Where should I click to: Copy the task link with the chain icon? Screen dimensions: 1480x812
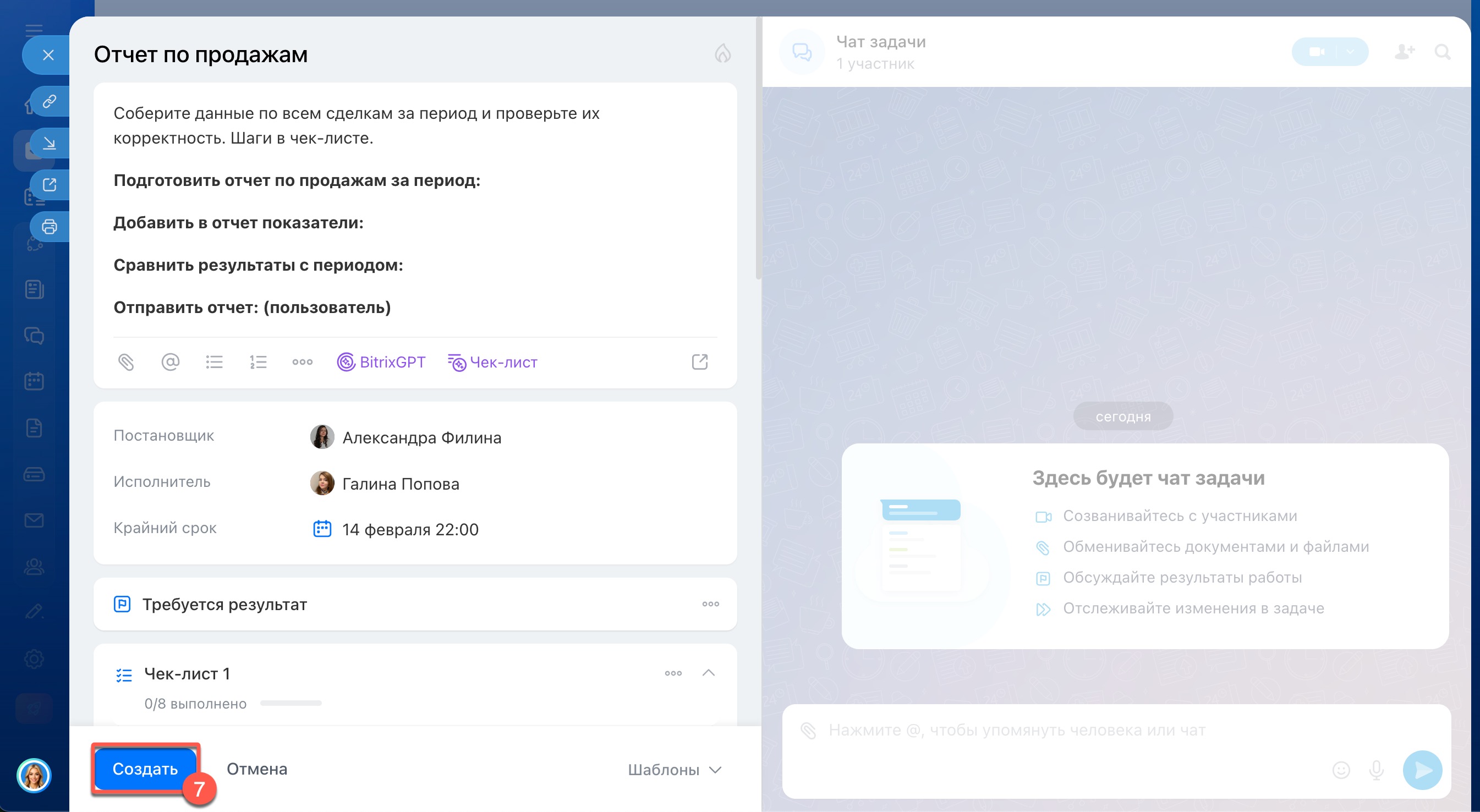tap(50, 102)
